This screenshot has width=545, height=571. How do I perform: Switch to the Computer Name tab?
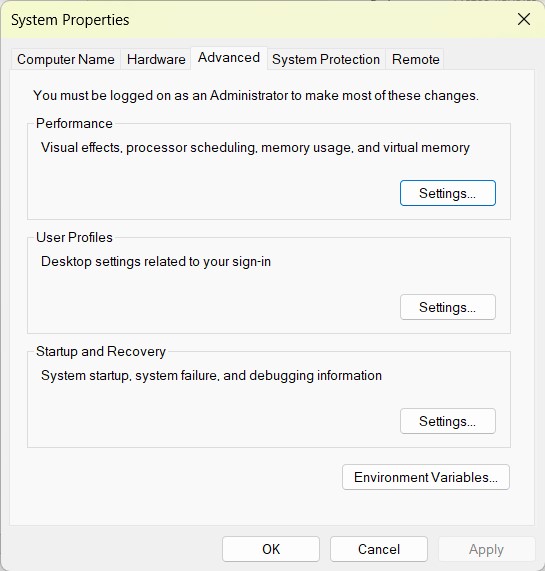(x=66, y=59)
